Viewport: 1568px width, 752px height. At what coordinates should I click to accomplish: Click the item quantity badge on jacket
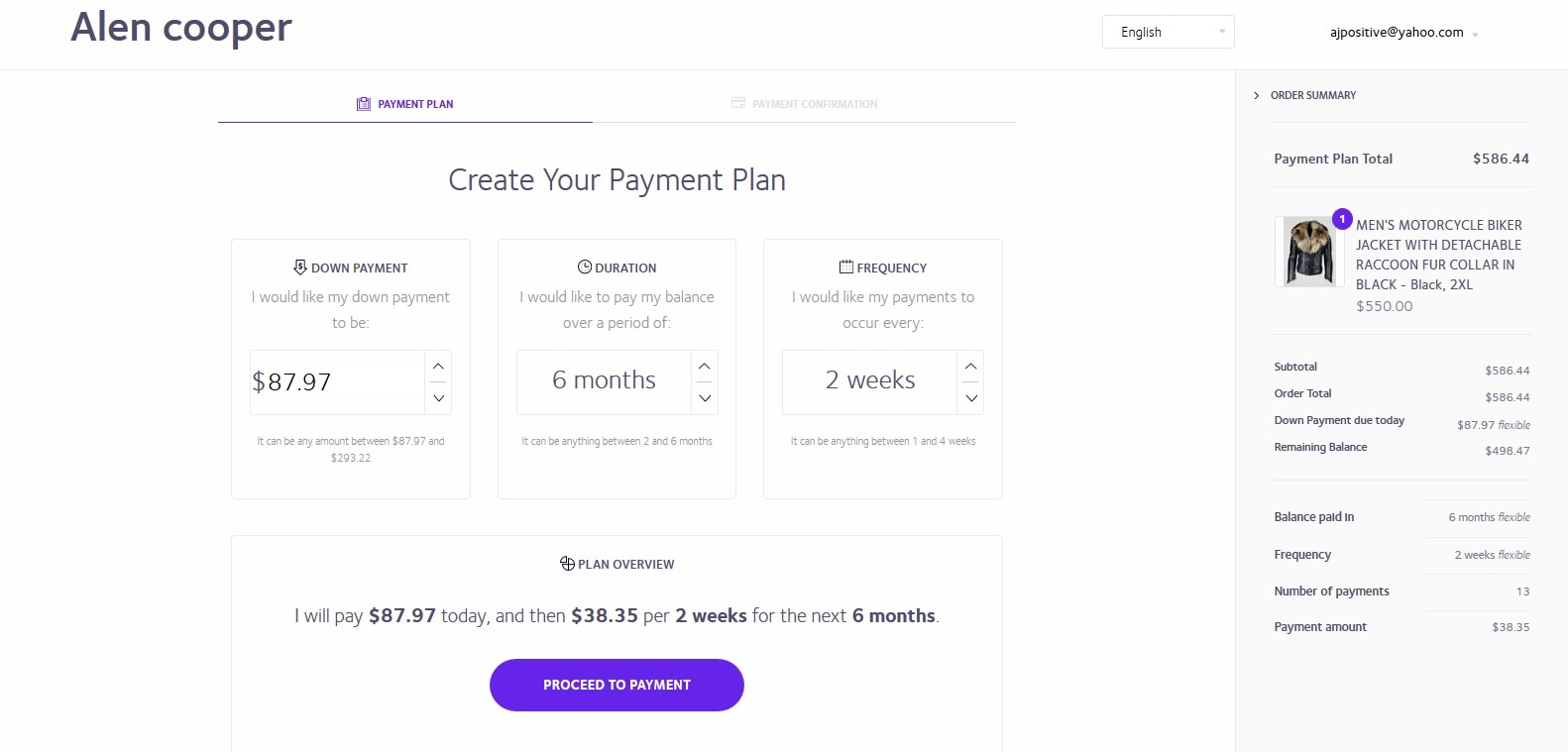coord(1342,219)
